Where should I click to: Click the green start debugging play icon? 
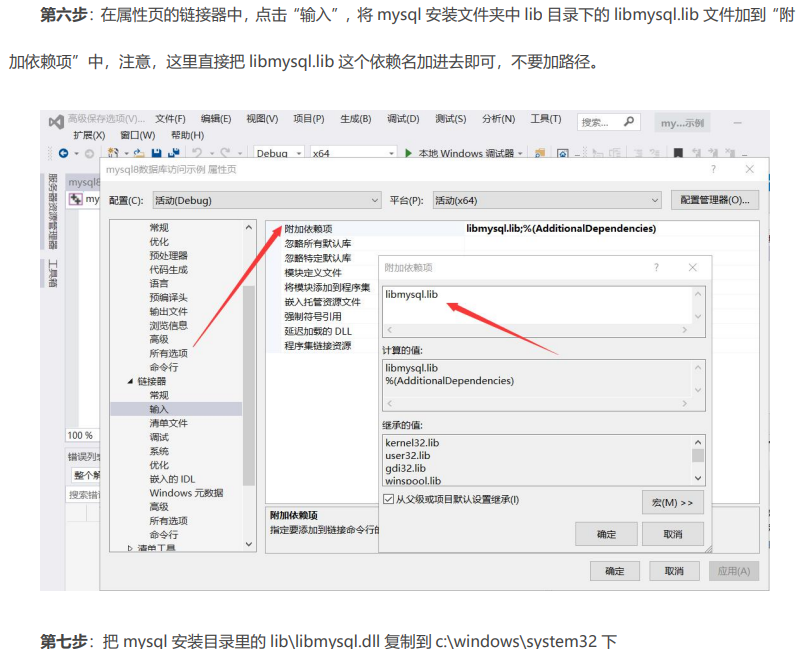coord(408,153)
